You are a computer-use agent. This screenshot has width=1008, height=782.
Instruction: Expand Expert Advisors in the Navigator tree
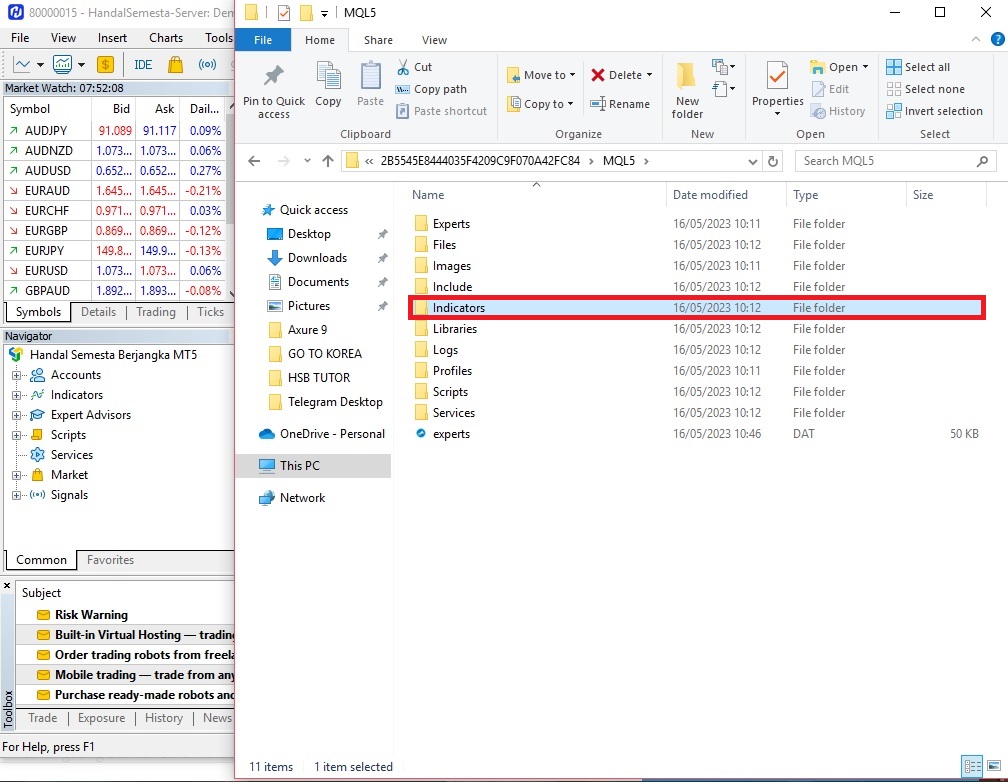click(x=18, y=415)
